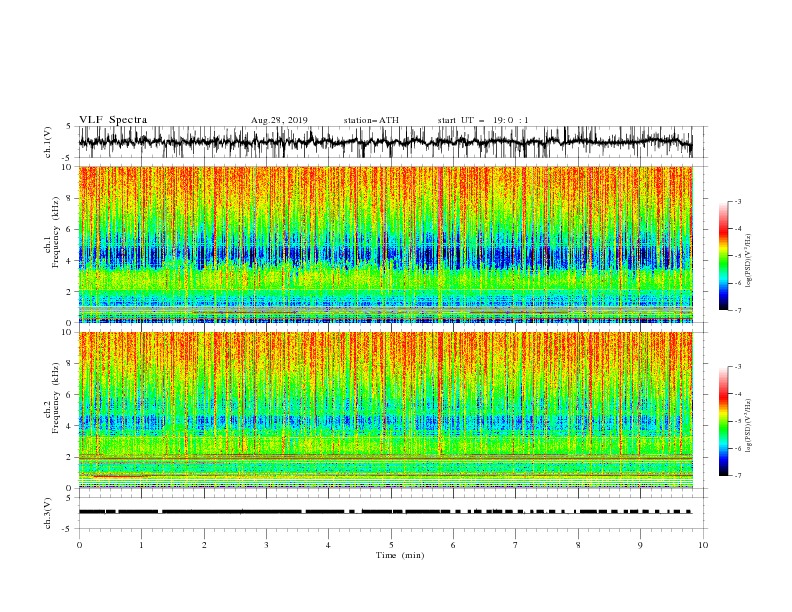The height and width of the screenshot is (612, 792).
Task: Click time axis tick label "2"
Action: (204, 545)
